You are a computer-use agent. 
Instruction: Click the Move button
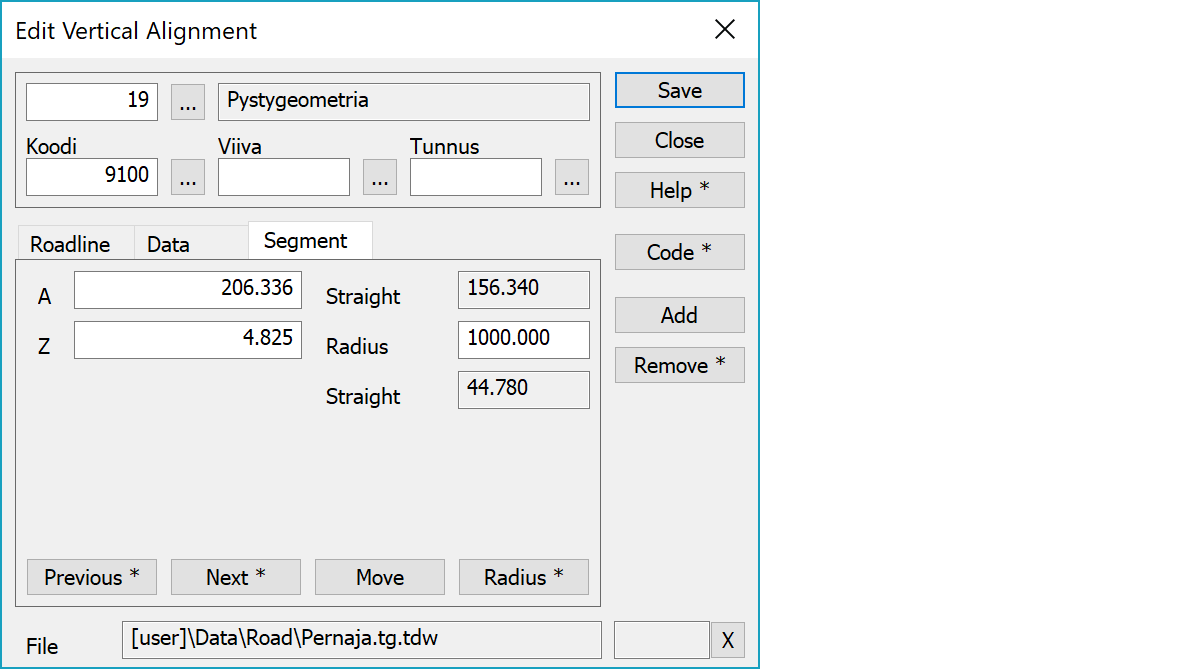(x=380, y=577)
